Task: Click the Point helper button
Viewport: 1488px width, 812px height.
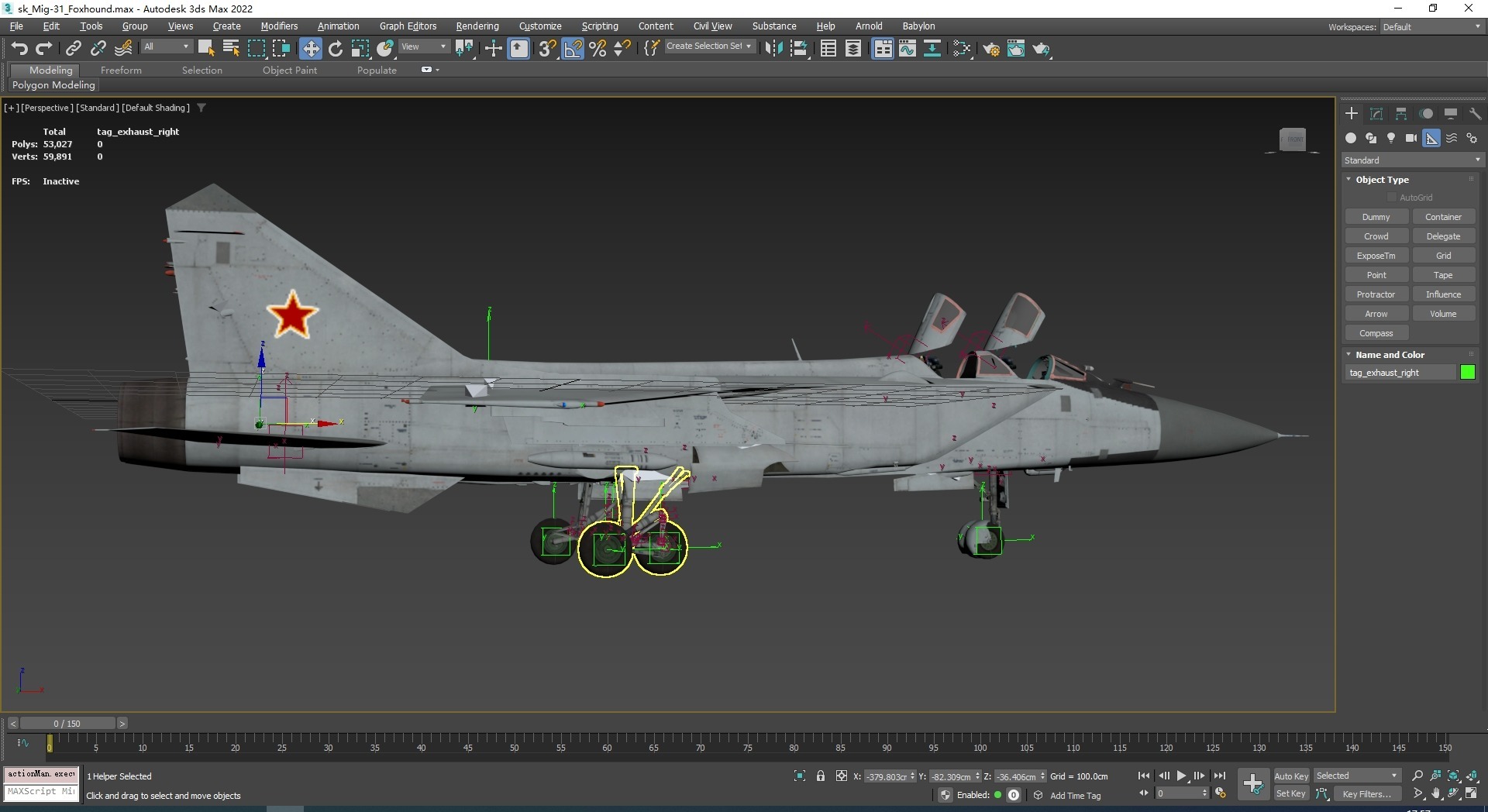Action: point(1376,275)
